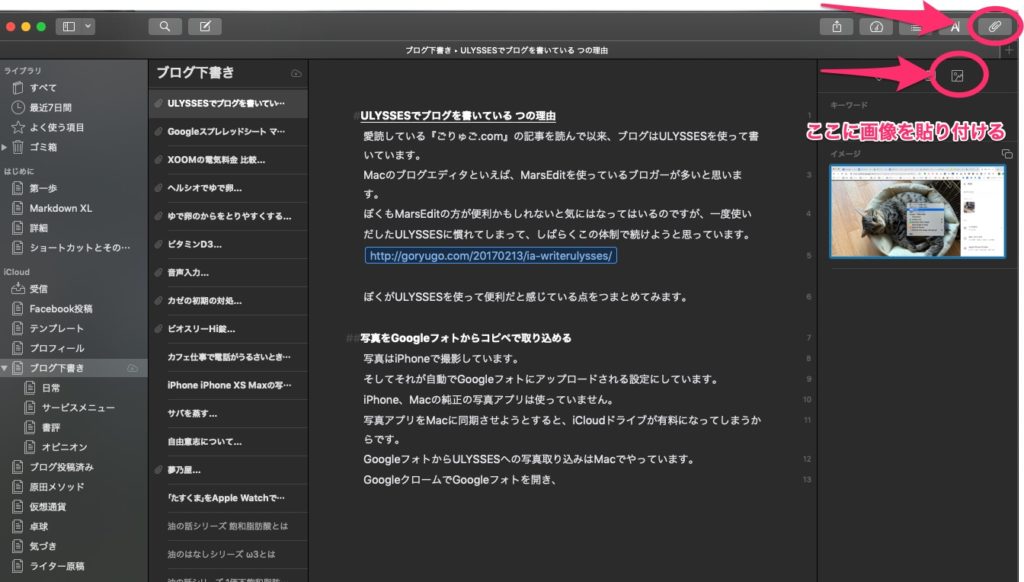Viewport: 1024px width, 582px height.
Task: Open sheet 夢乃屋…
Action: pyautogui.click(x=228, y=470)
